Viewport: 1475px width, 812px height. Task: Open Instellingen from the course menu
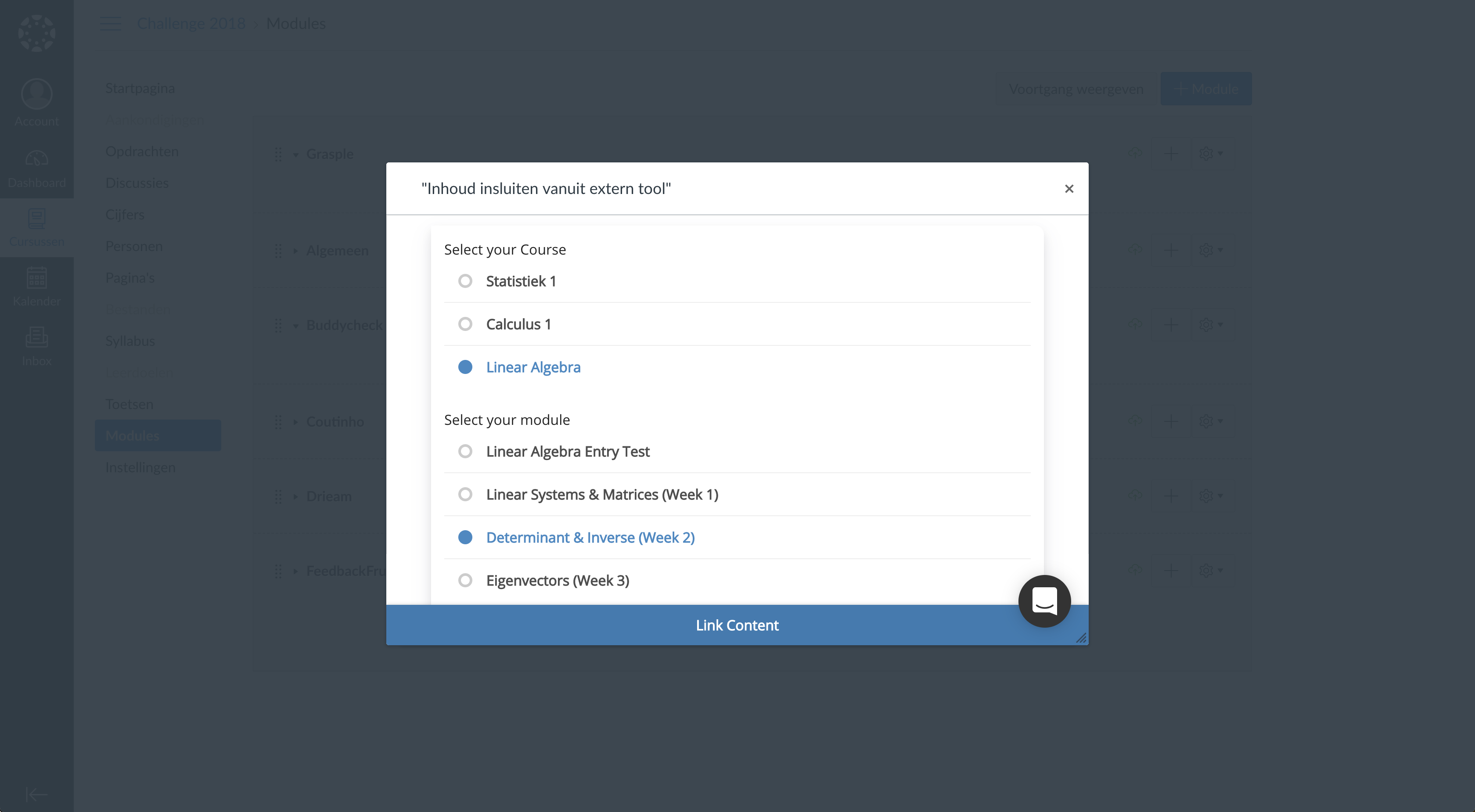pyautogui.click(x=140, y=467)
